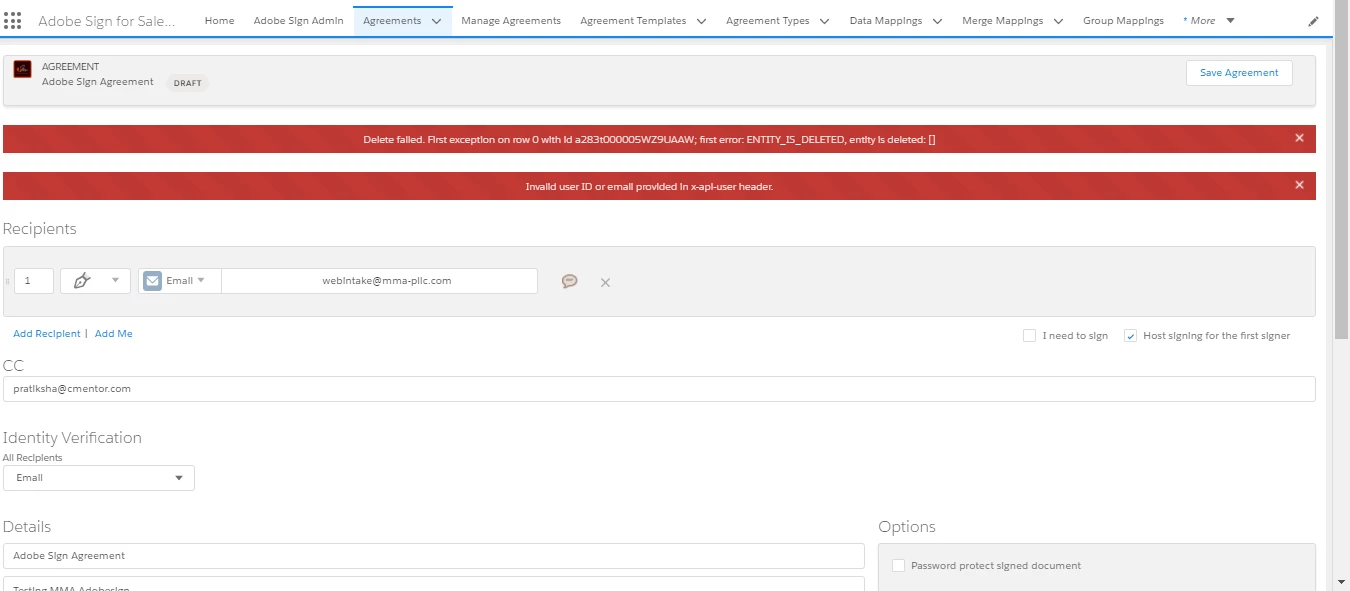Click the Recipients section heading
The image size is (1350, 591).
pos(40,229)
